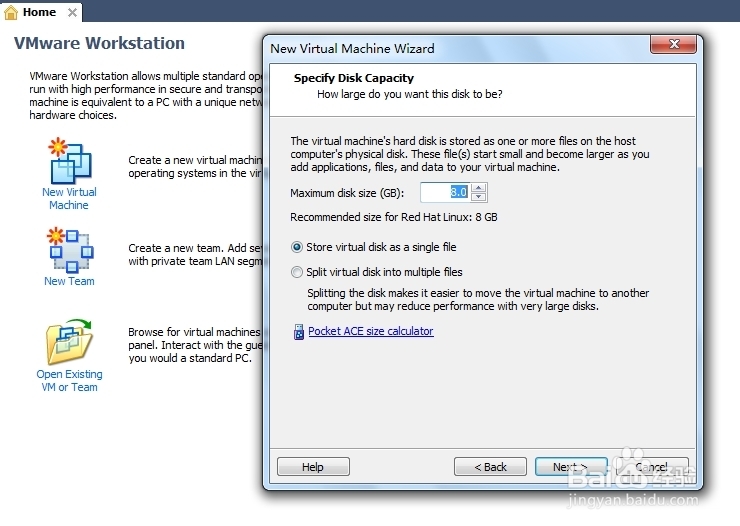740x526 pixels.
Task: Proceed with the Next > button
Action: (x=571, y=467)
